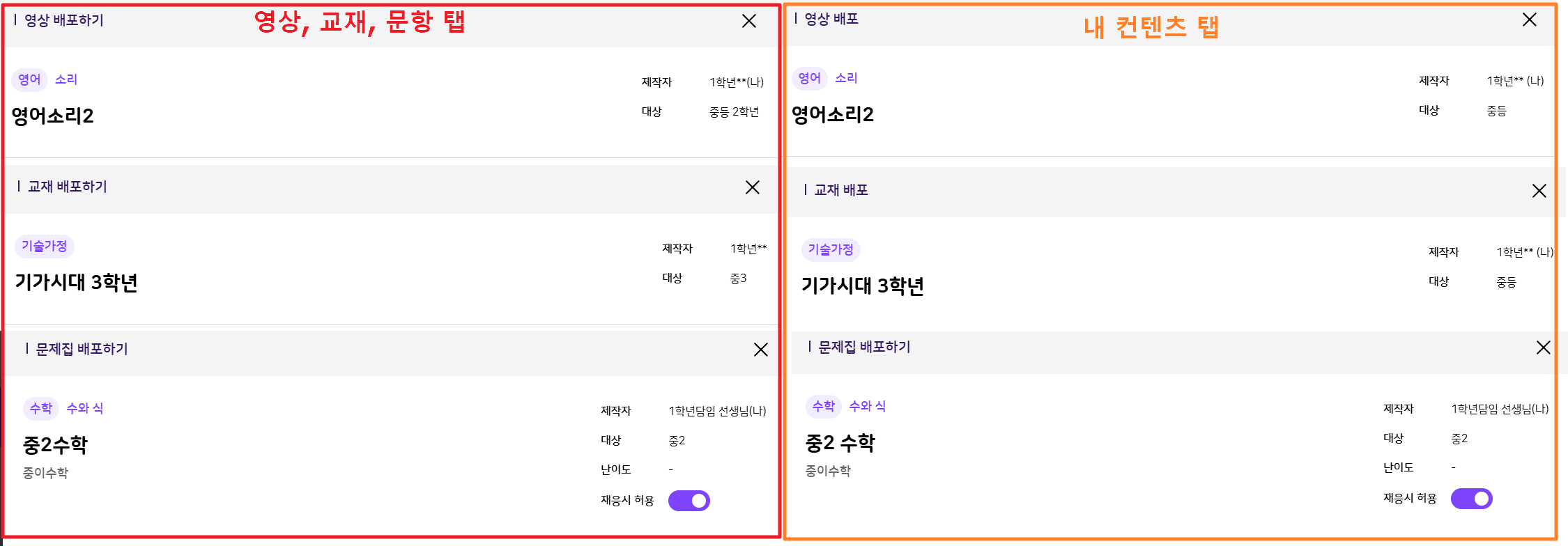Click the 수학 tag in red-bordered 문제집 section
Image resolution: width=1568 pixels, height=546 pixels.
(x=41, y=408)
